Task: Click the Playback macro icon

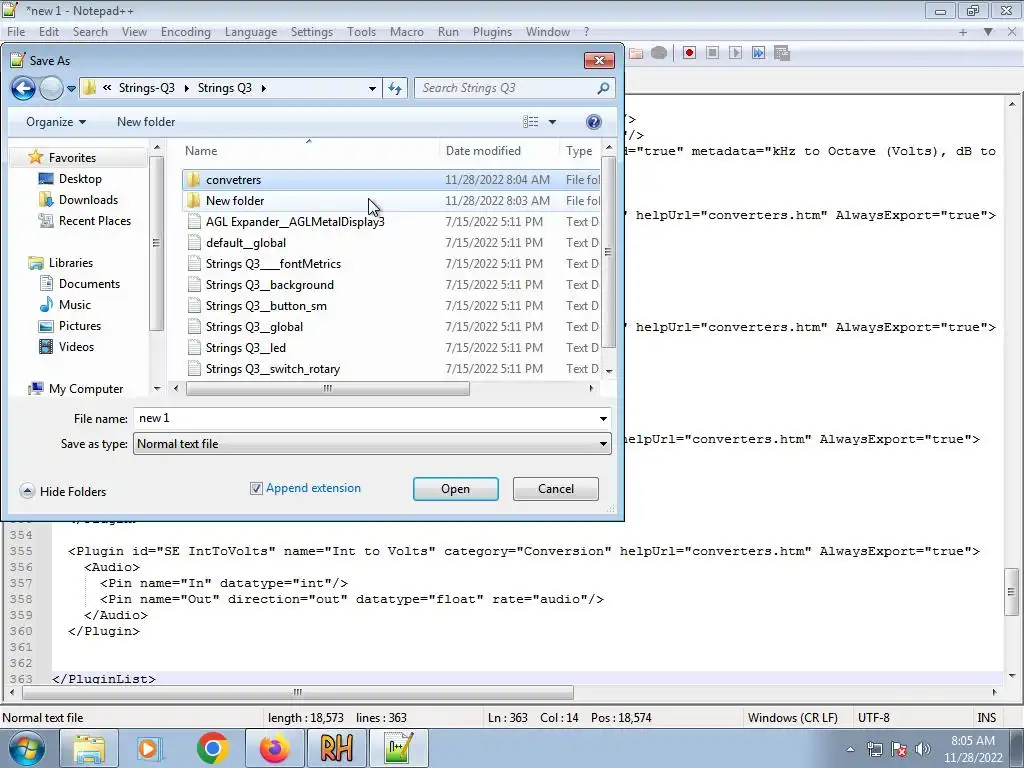Action: [735, 53]
